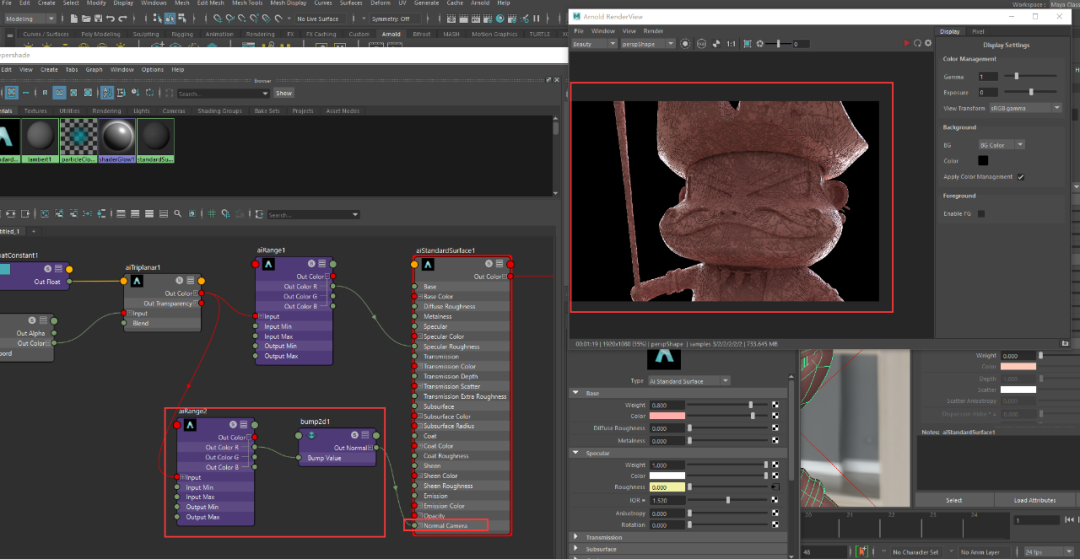Collapse the Specular section
This screenshot has width=1080, height=559.
576,453
